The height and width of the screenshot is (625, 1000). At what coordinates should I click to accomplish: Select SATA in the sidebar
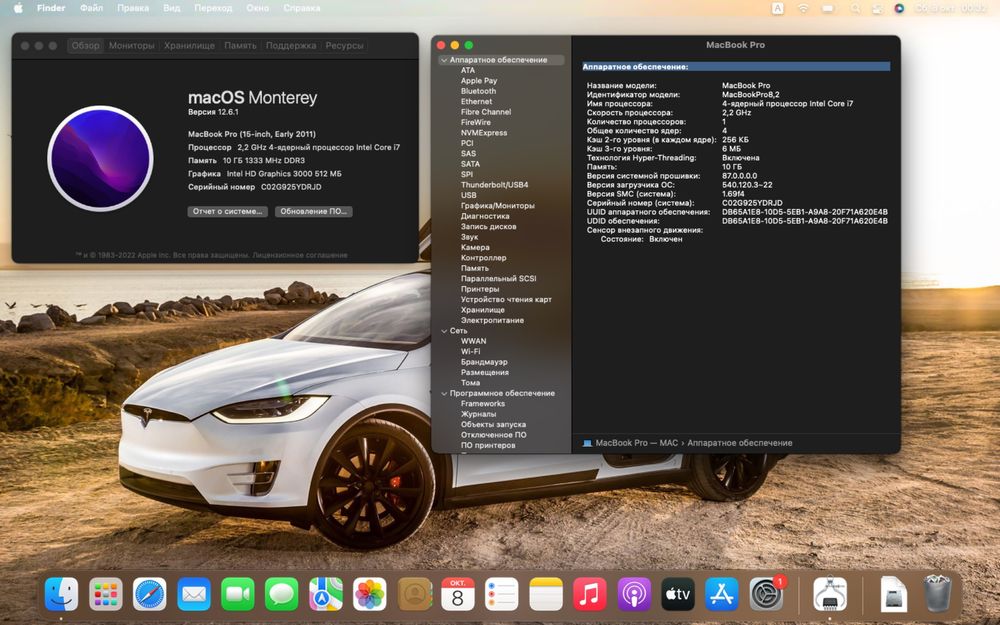(470, 164)
